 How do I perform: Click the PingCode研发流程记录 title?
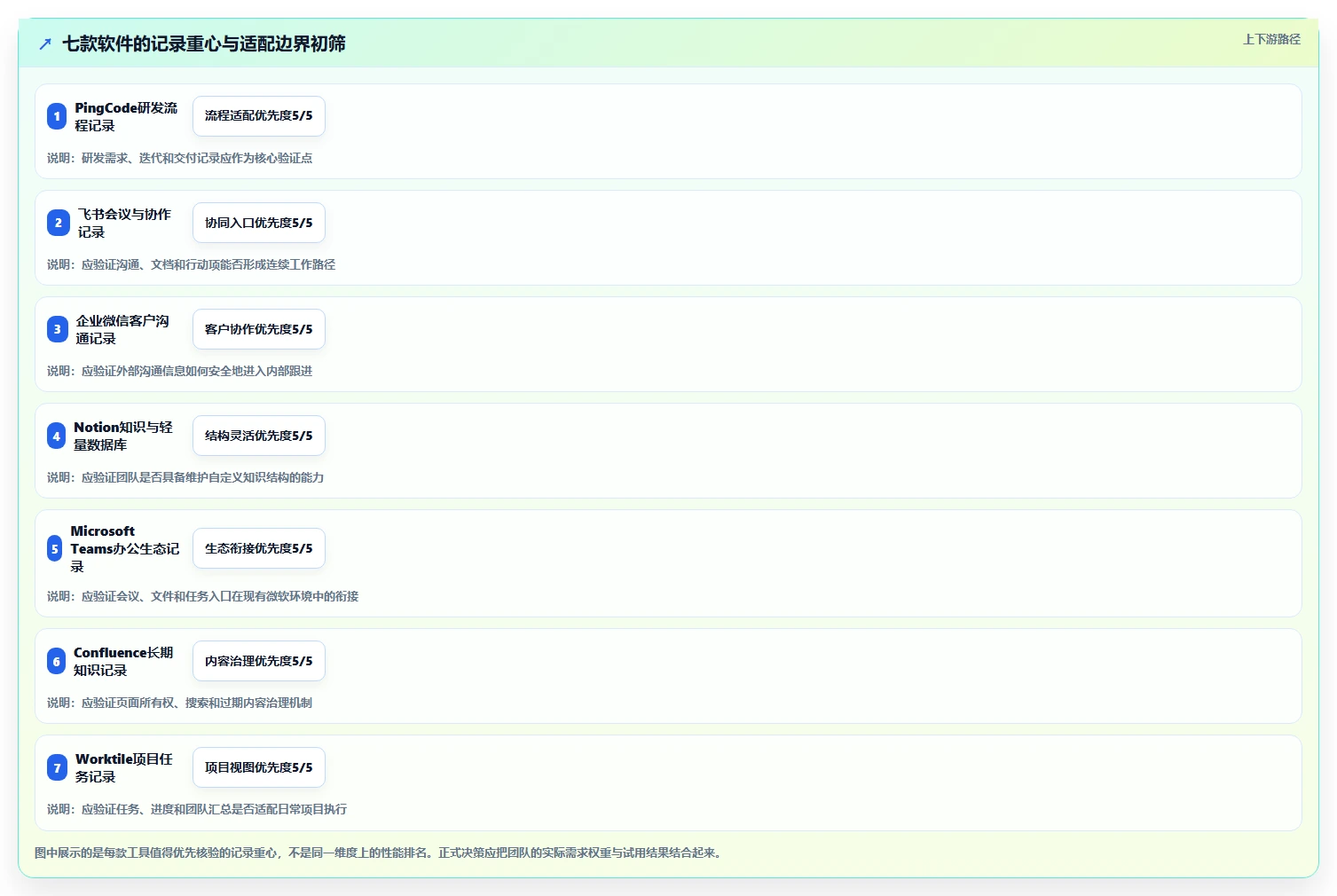point(126,116)
